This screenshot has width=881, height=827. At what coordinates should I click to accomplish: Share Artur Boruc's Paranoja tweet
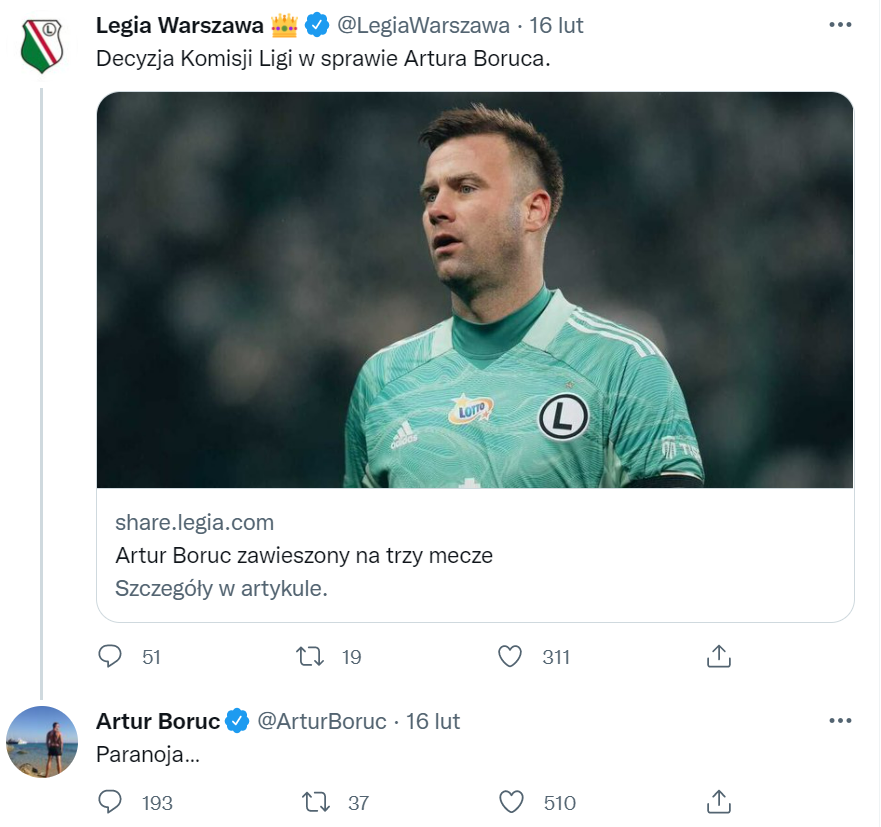pyautogui.click(x=719, y=802)
